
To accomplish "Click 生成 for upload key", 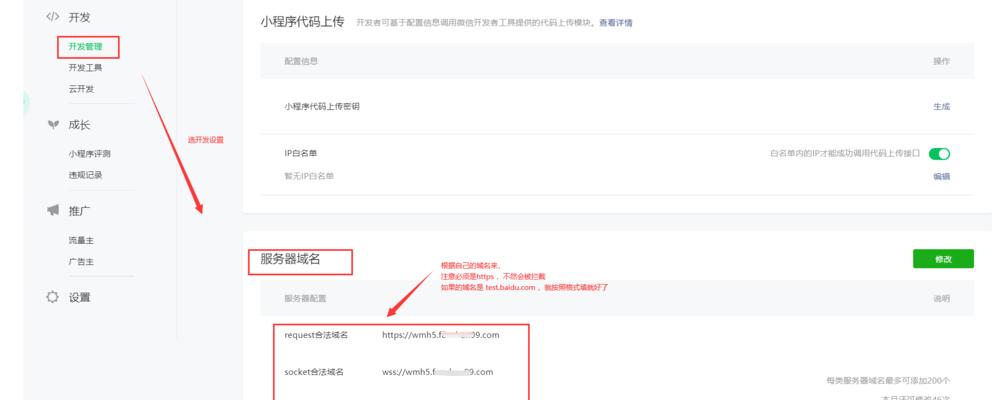I will [x=941, y=107].
